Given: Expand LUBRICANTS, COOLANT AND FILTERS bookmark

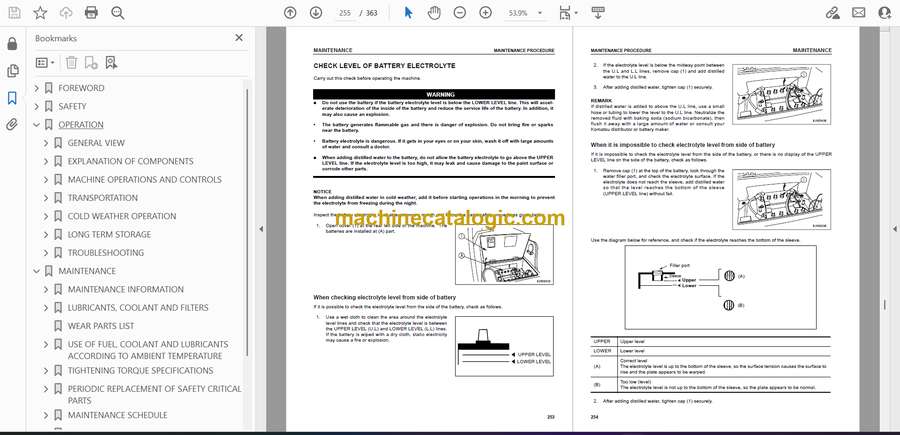Looking at the screenshot, I should click(46, 308).
